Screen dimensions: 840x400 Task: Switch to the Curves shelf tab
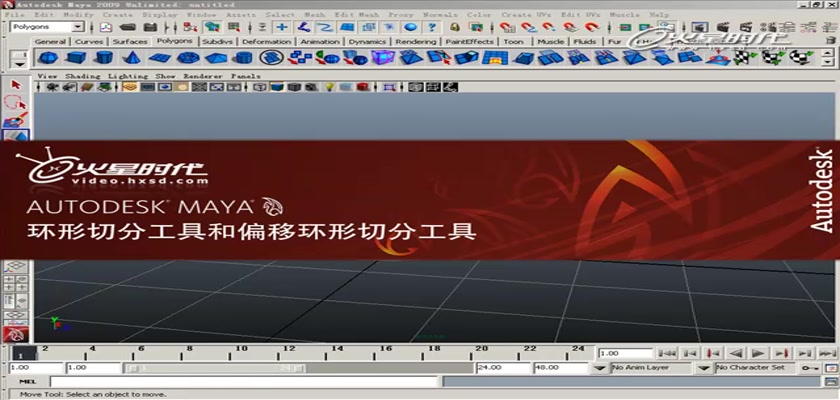click(88, 41)
